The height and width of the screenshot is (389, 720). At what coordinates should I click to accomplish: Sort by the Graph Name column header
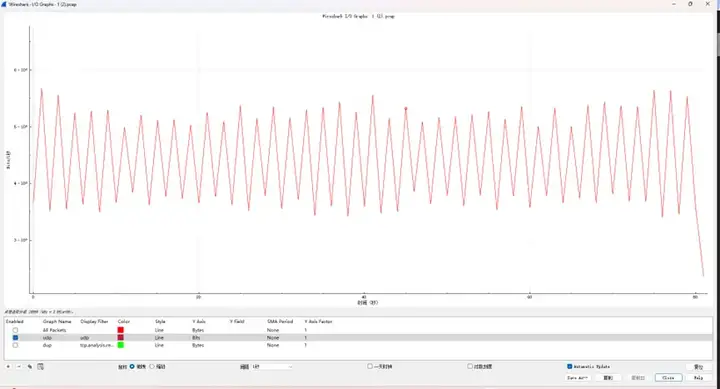(x=57, y=321)
